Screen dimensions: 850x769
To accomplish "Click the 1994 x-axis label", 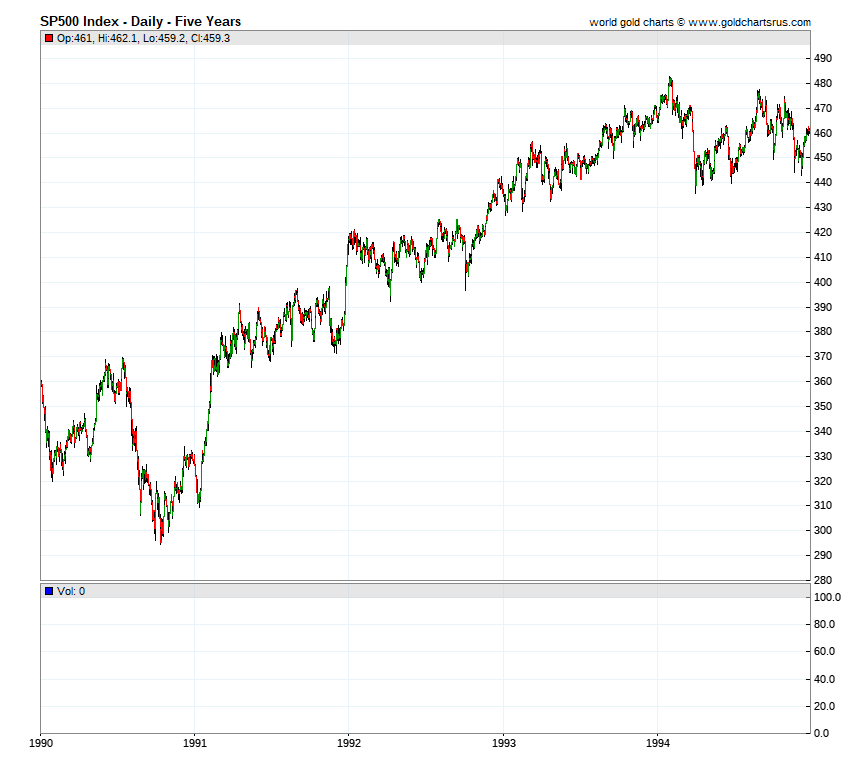I will pyautogui.click(x=658, y=743).
